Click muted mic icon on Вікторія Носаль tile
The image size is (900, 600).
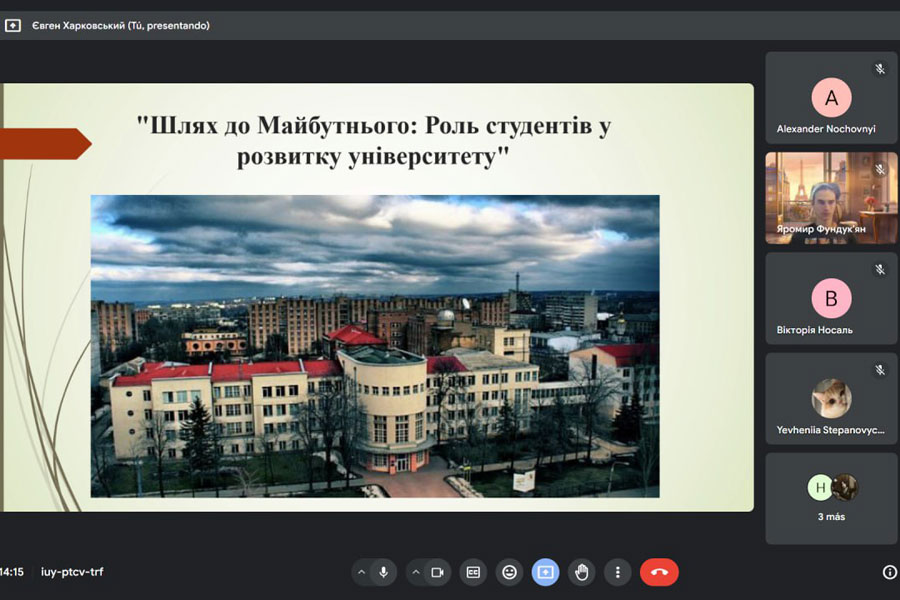[x=880, y=269]
